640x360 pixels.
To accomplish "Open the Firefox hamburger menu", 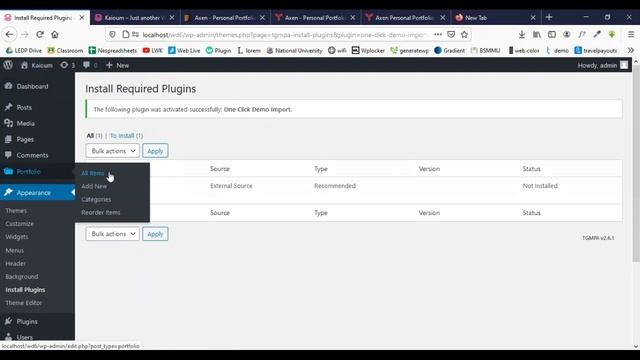I will (631, 35).
